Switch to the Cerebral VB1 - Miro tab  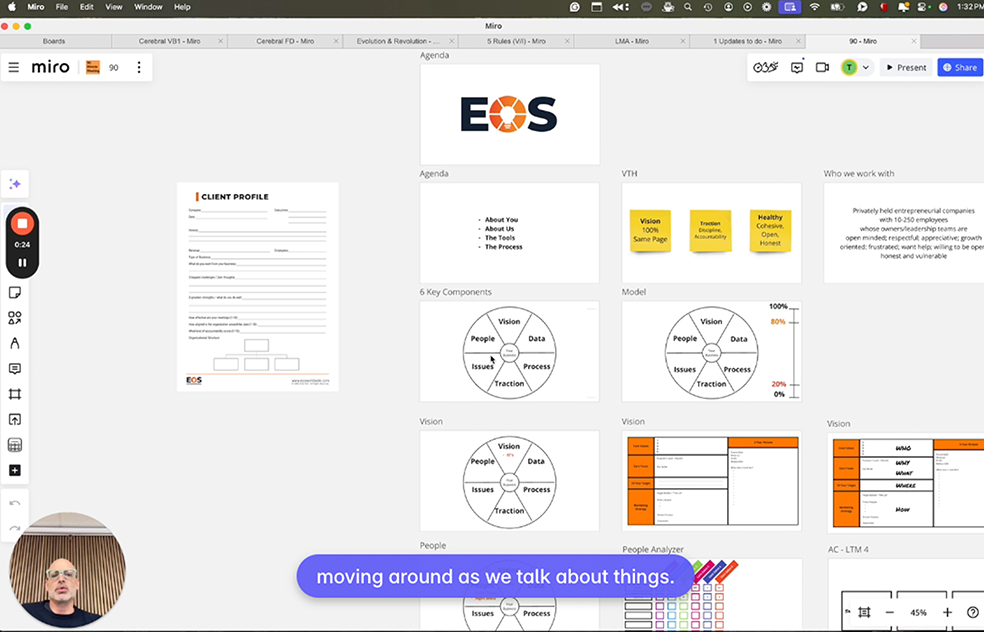pos(169,41)
